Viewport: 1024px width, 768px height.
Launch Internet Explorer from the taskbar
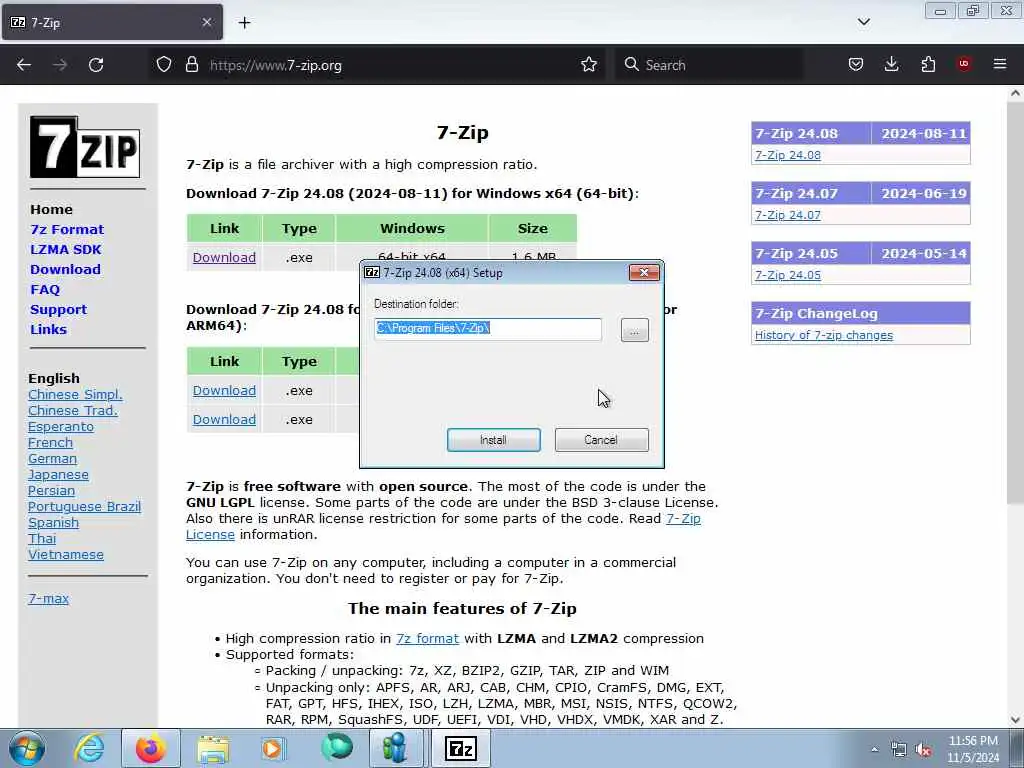(89, 748)
